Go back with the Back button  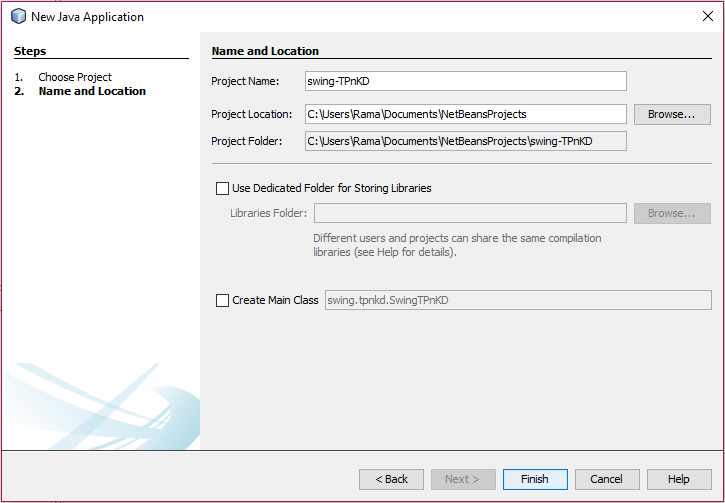391,479
